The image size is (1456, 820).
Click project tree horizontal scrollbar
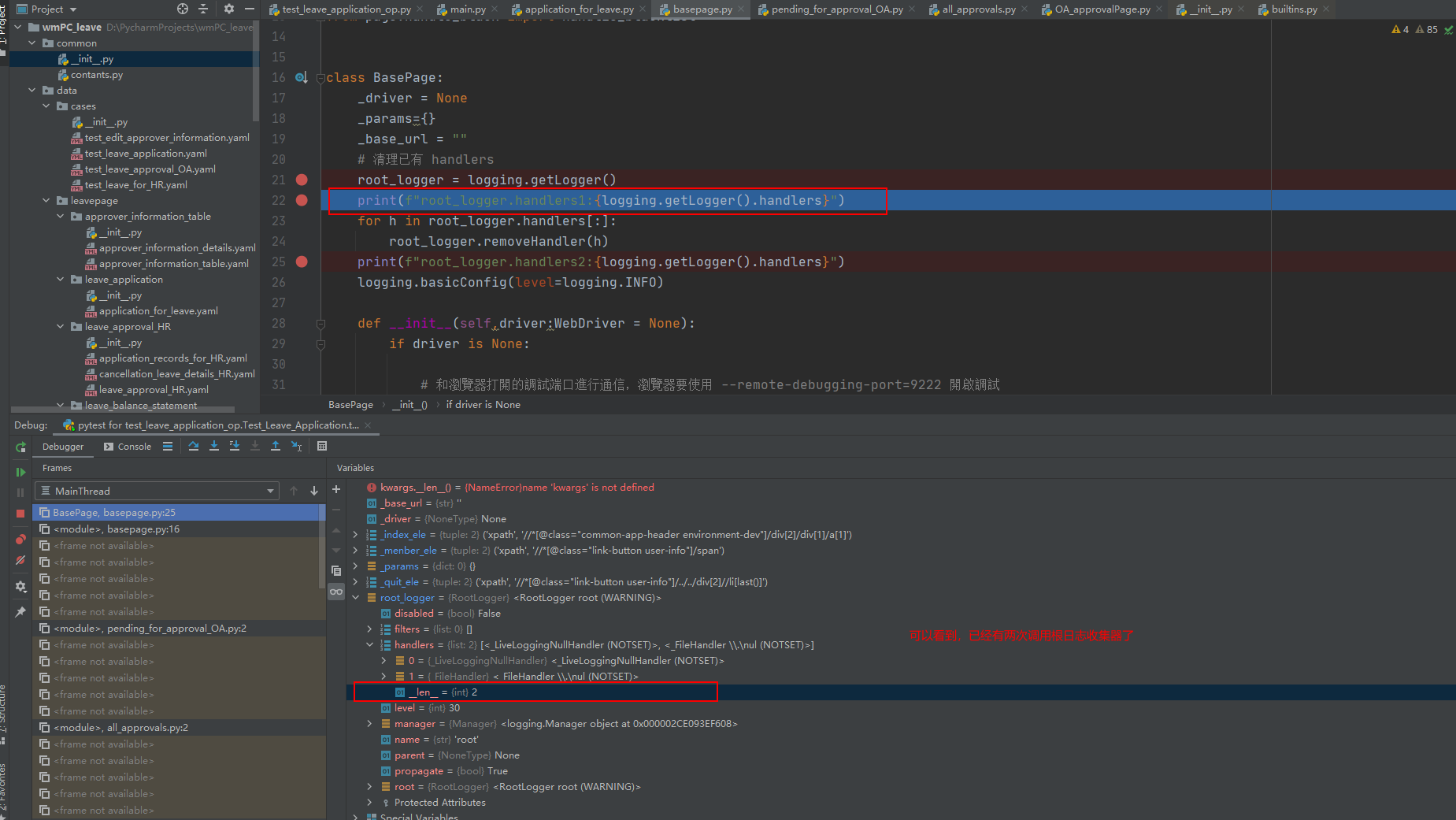(123, 410)
